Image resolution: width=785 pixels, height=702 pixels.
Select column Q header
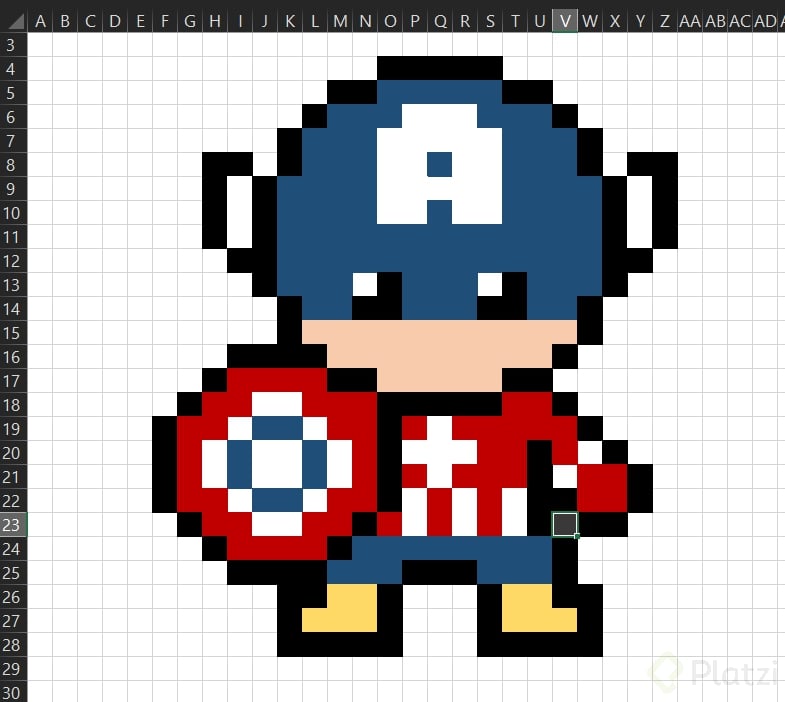tap(441, 22)
